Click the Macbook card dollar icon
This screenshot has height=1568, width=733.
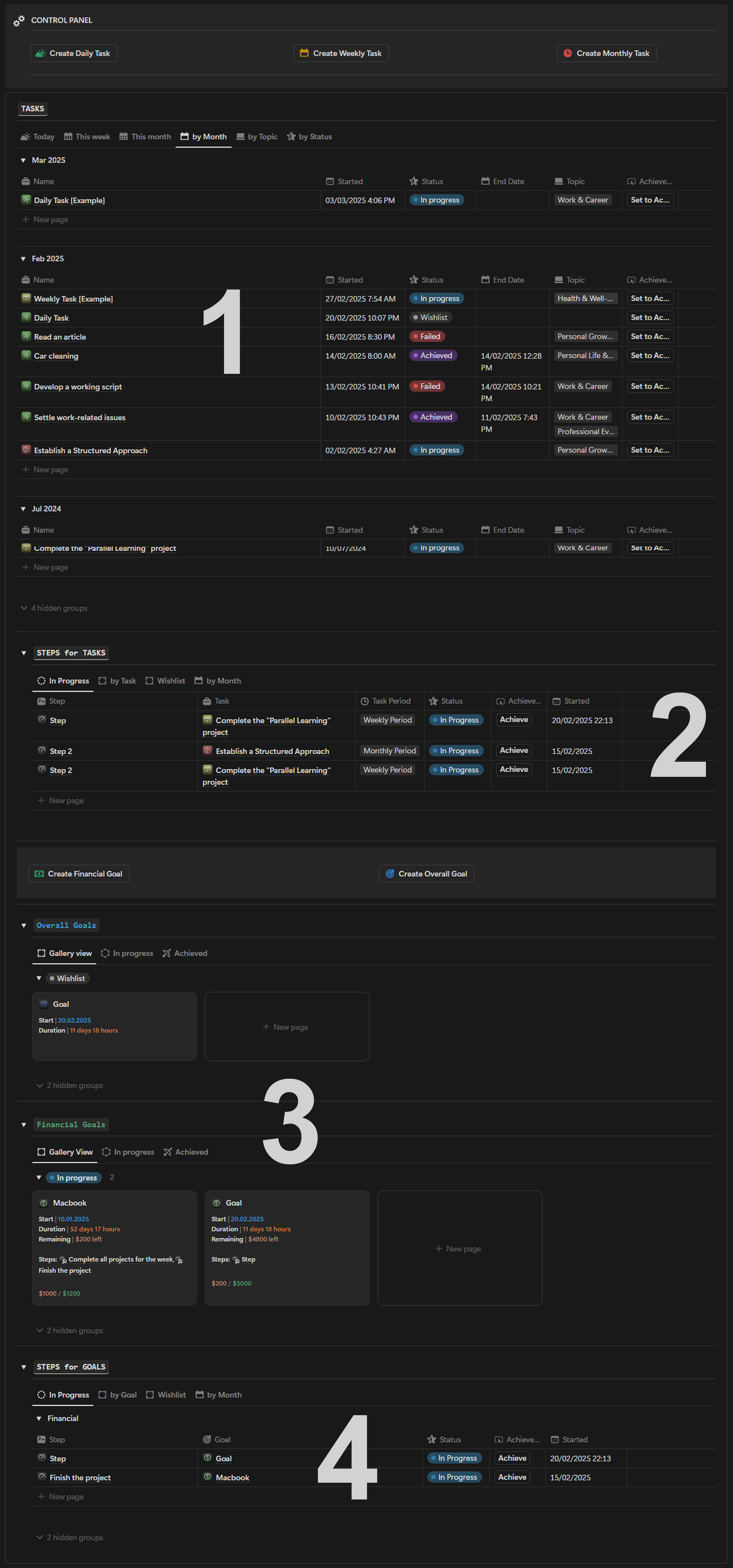click(44, 1203)
